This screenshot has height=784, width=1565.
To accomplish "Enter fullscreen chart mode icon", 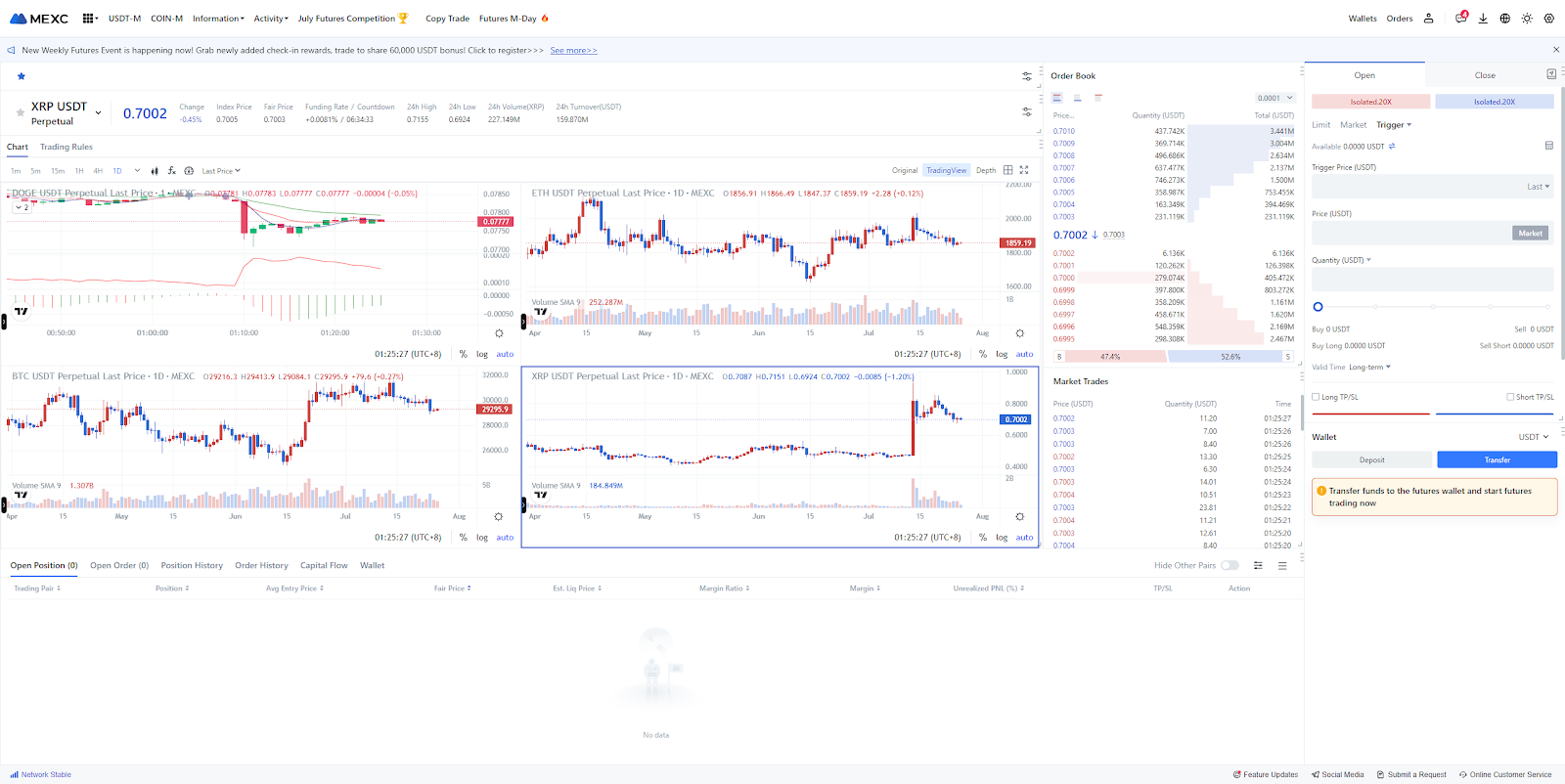I will coord(1024,170).
